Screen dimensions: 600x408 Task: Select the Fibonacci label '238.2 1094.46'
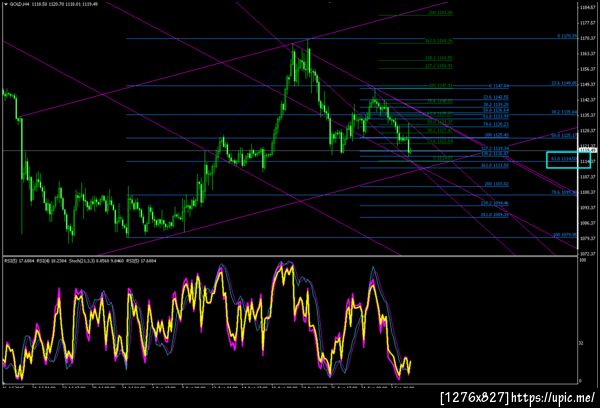click(x=495, y=203)
